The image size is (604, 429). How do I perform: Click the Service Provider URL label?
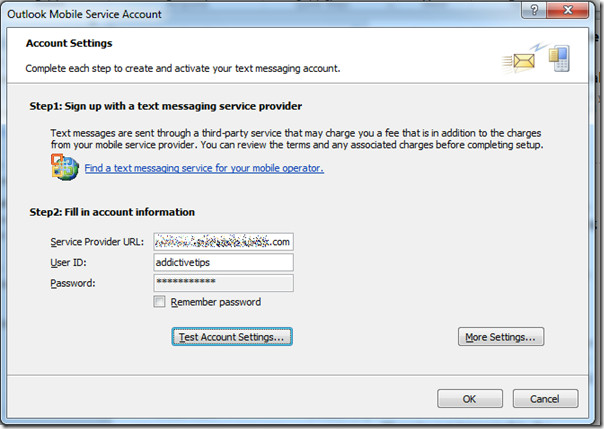(x=97, y=242)
